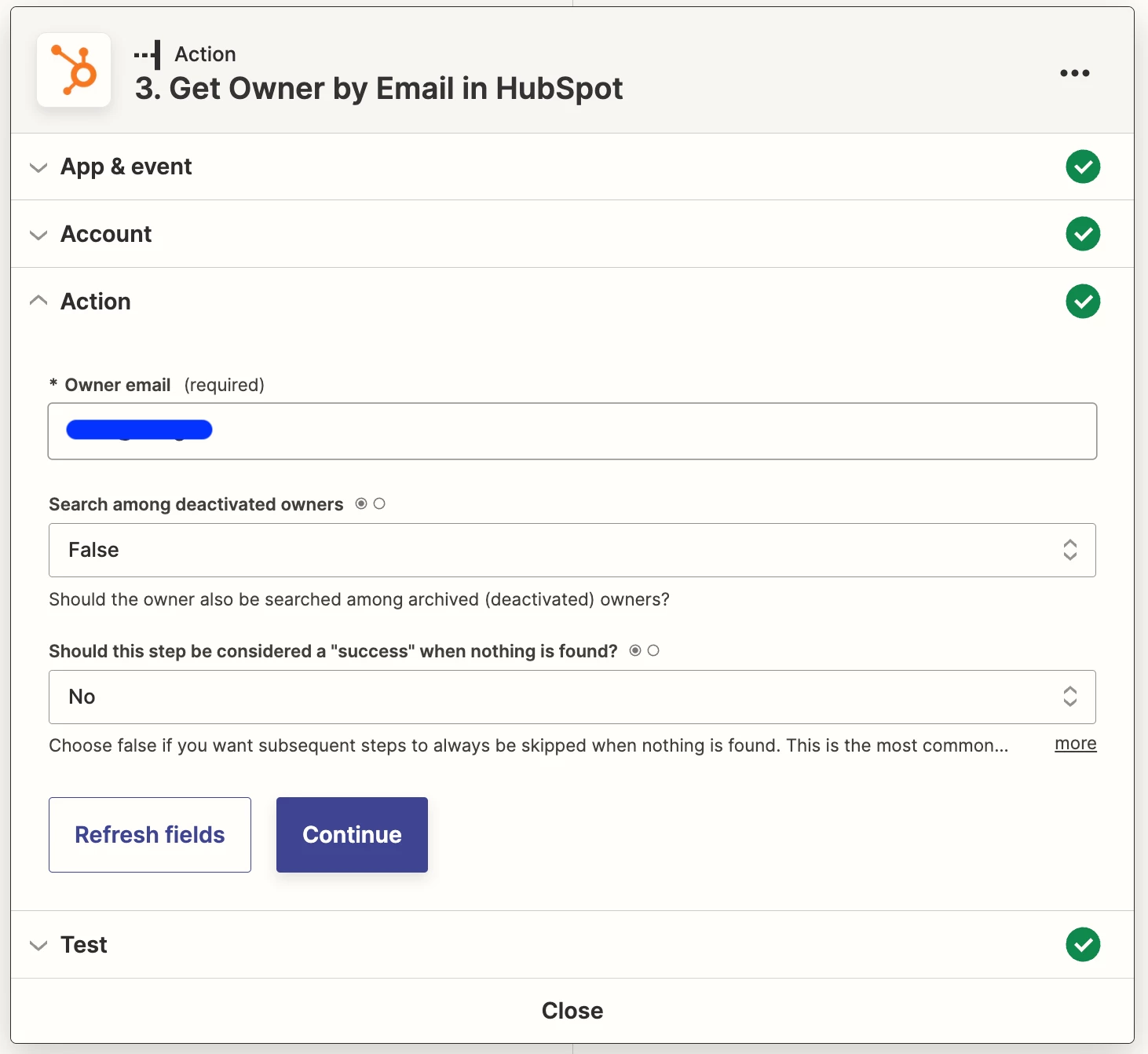Open the success when nothing found dropdown

[x=572, y=697]
